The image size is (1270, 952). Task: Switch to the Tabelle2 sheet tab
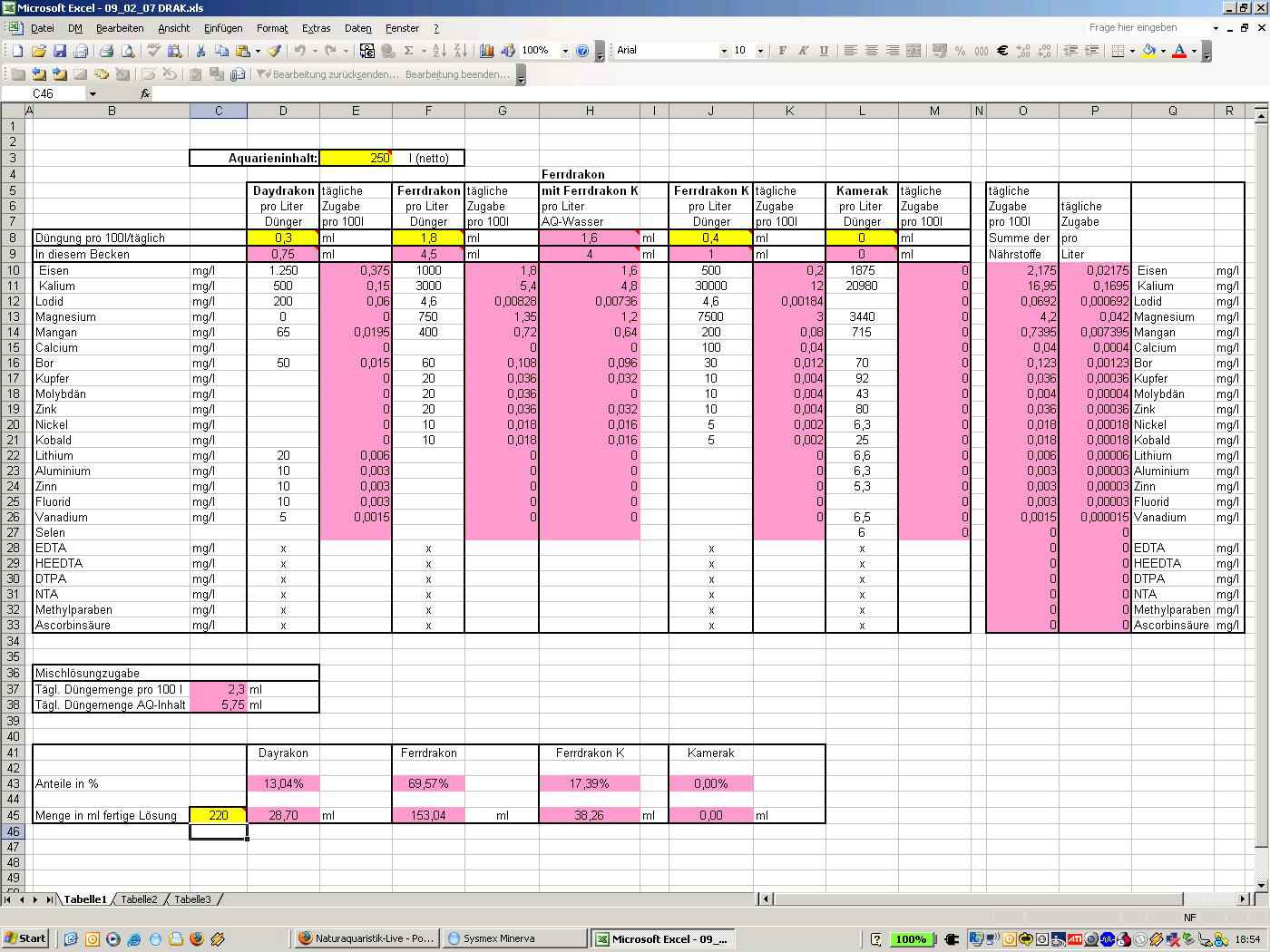tap(139, 899)
